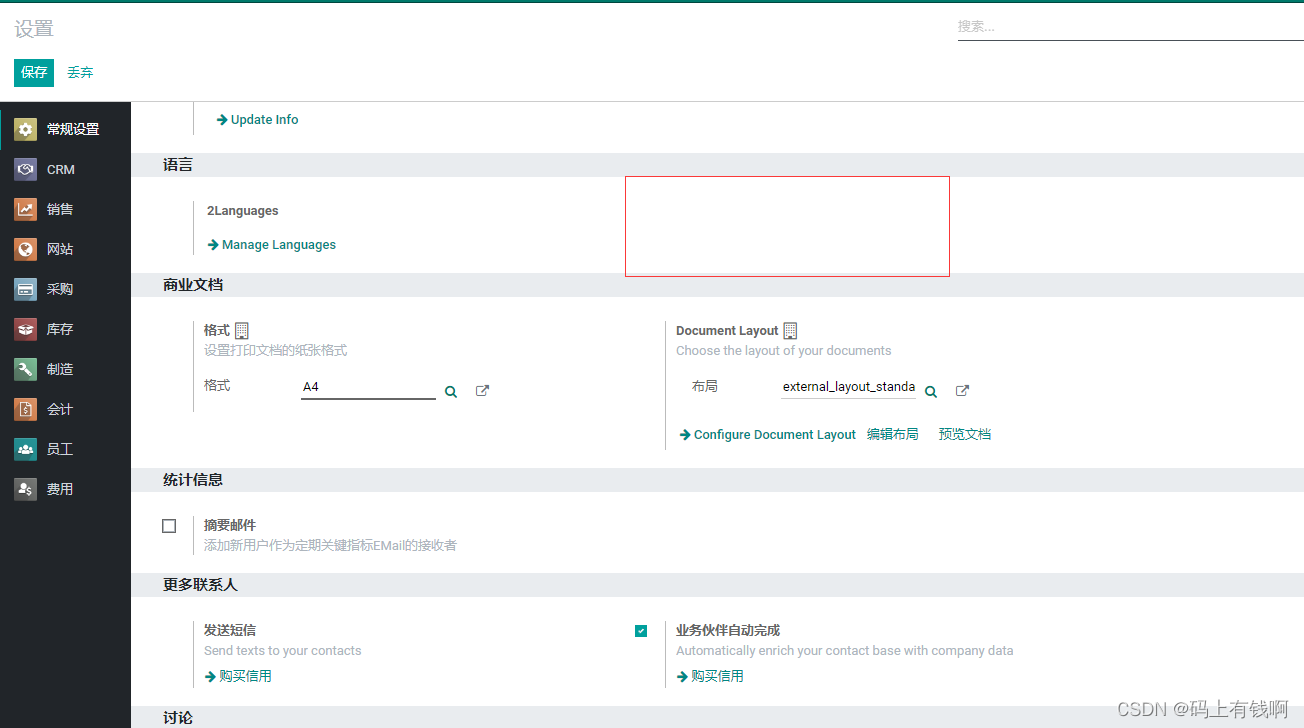Click the 常规设置 gear icon in sidebar
The height and width of the screenshot is (728, 1304).
pyautogui.click(x=24, y=128)
